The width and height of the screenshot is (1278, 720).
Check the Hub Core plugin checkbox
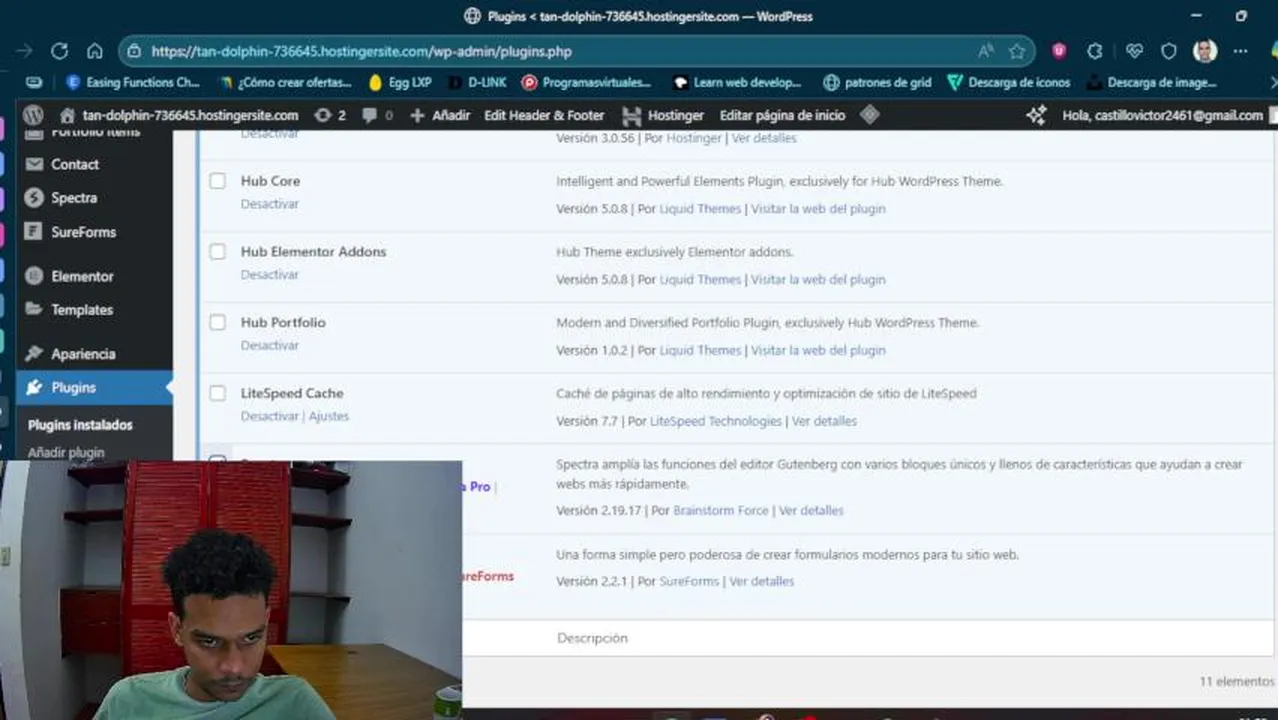(x=217, y=181)
